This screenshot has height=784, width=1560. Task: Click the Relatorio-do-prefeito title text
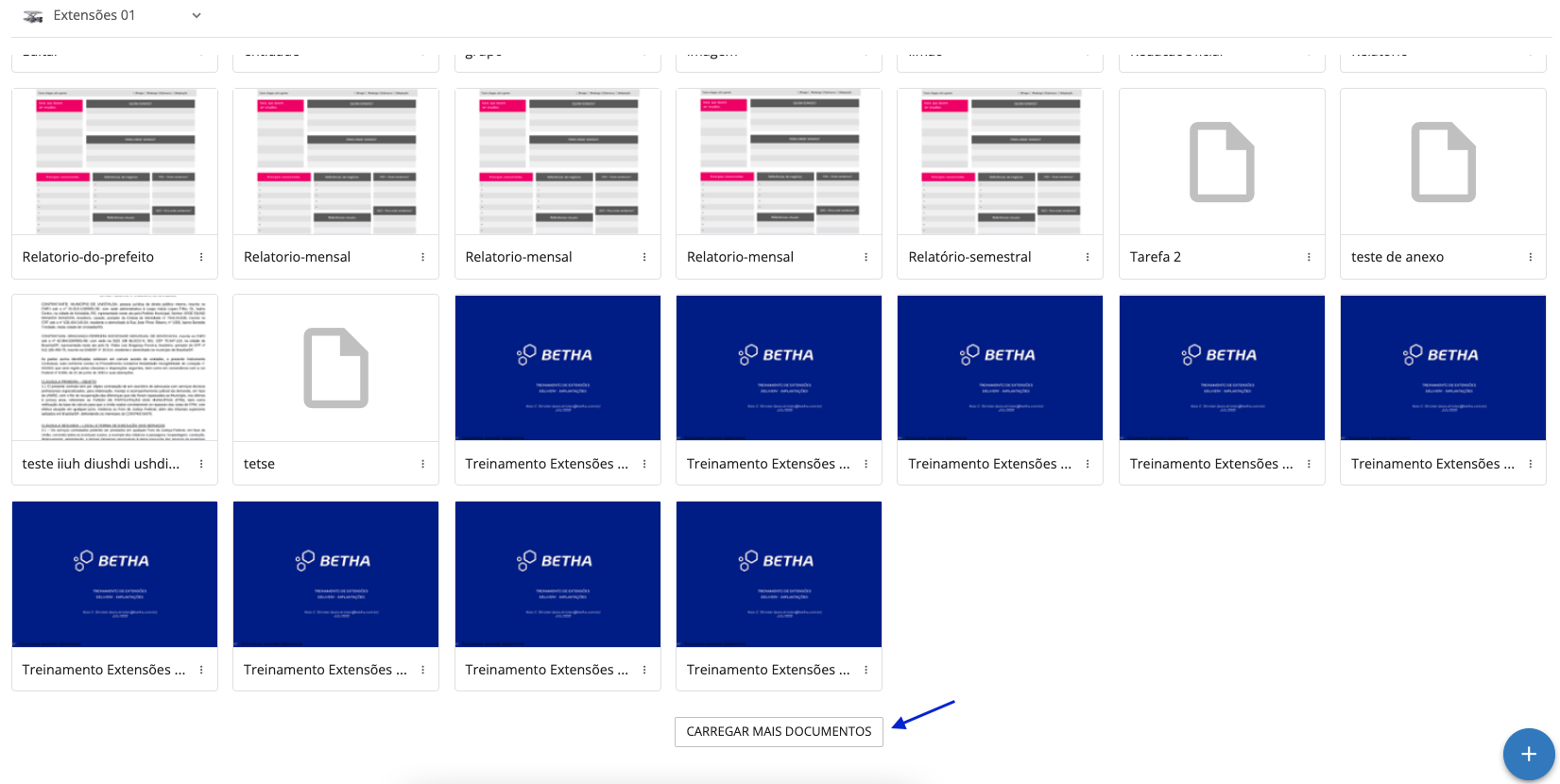pyautogui.click(x=88, y=257)
